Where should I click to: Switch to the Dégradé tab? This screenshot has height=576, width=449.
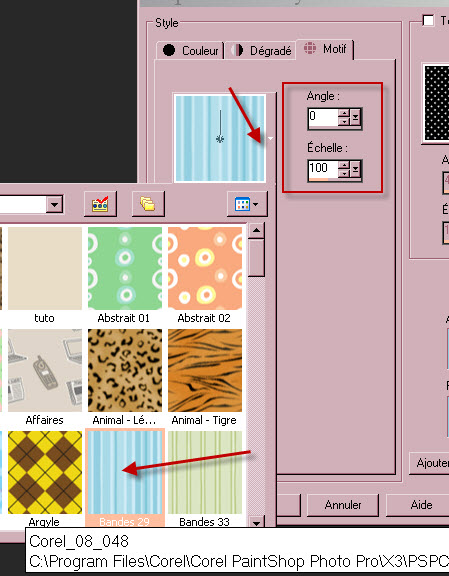261,50
